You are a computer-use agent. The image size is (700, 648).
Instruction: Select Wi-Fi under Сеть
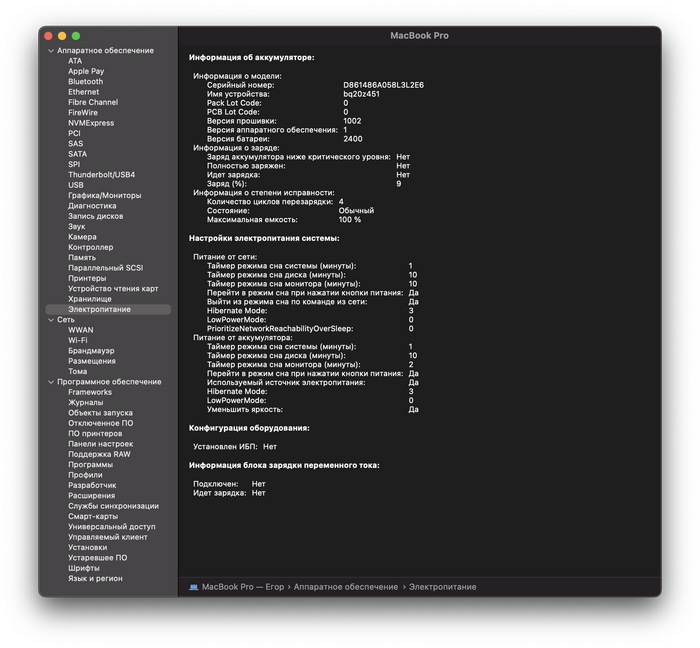coord(78,341)
